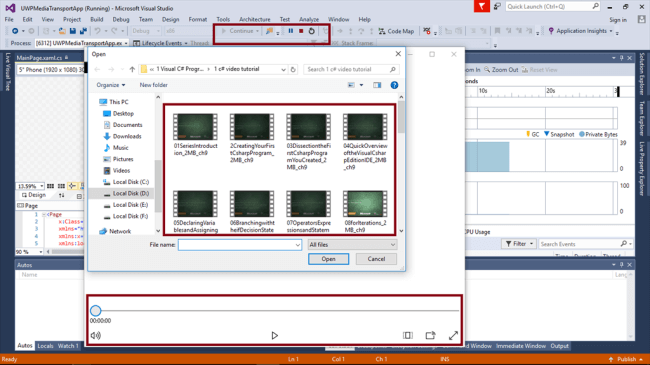Open Solution Explorer side tab
This screenshot has height=365, width=650.
pos(642,74)
